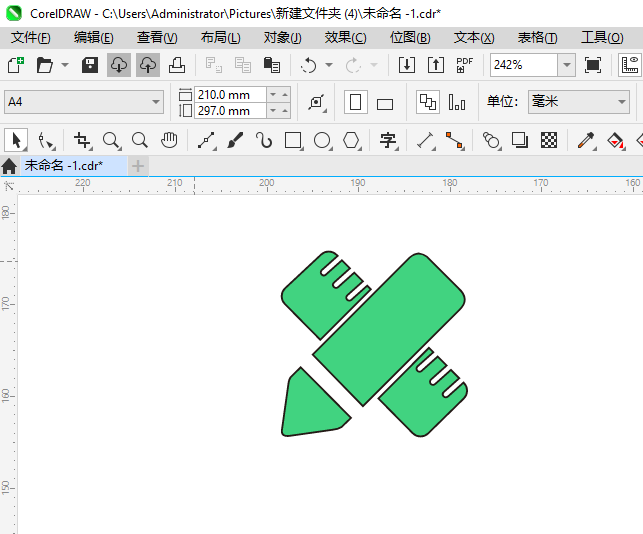Select the Blend effects tool
Image resolution: width=643 pixels, height=534 pixels.
pyautogui.click(x=491, y=140)
